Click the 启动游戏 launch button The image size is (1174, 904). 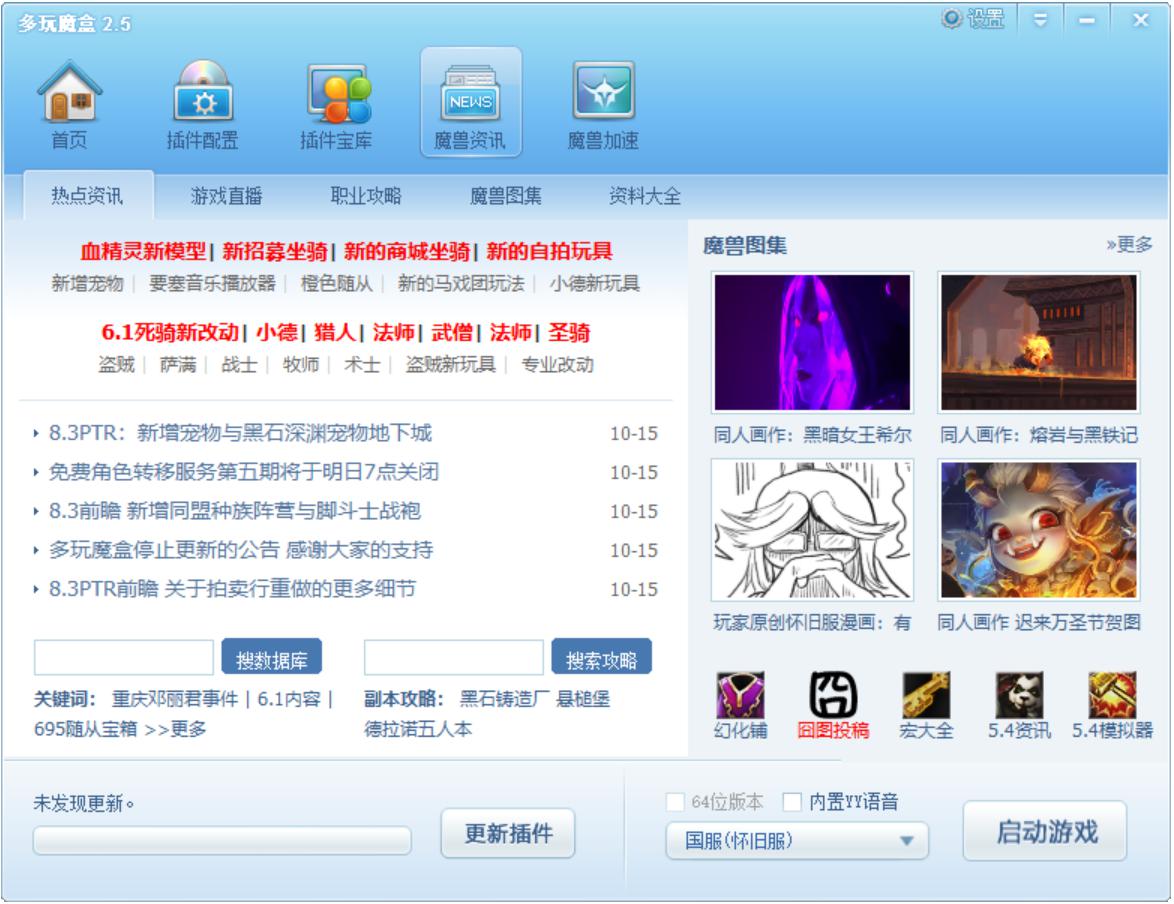click(x=1045, y=831)
